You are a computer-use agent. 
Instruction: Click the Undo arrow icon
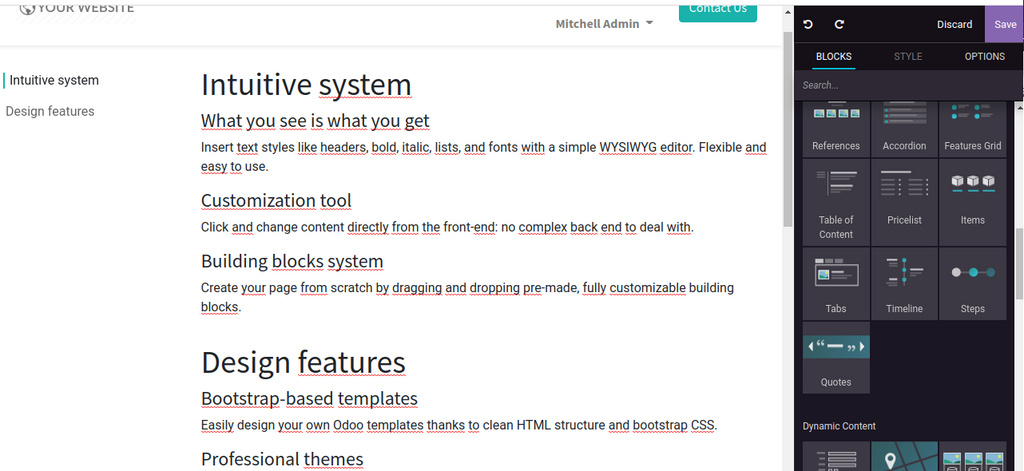808,24
